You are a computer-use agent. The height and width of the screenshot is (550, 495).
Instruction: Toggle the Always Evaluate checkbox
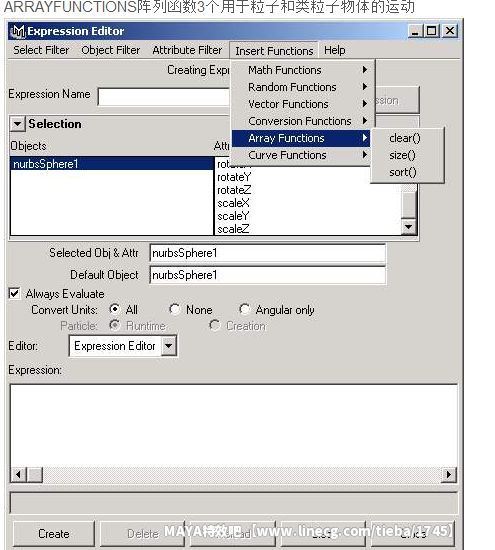coord(14,293)
